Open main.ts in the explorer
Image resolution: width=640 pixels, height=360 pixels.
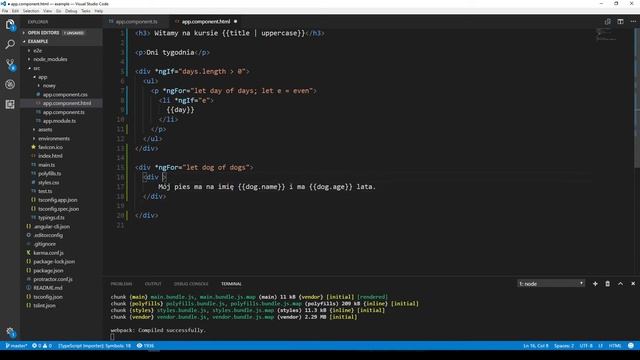coord(47,165)
